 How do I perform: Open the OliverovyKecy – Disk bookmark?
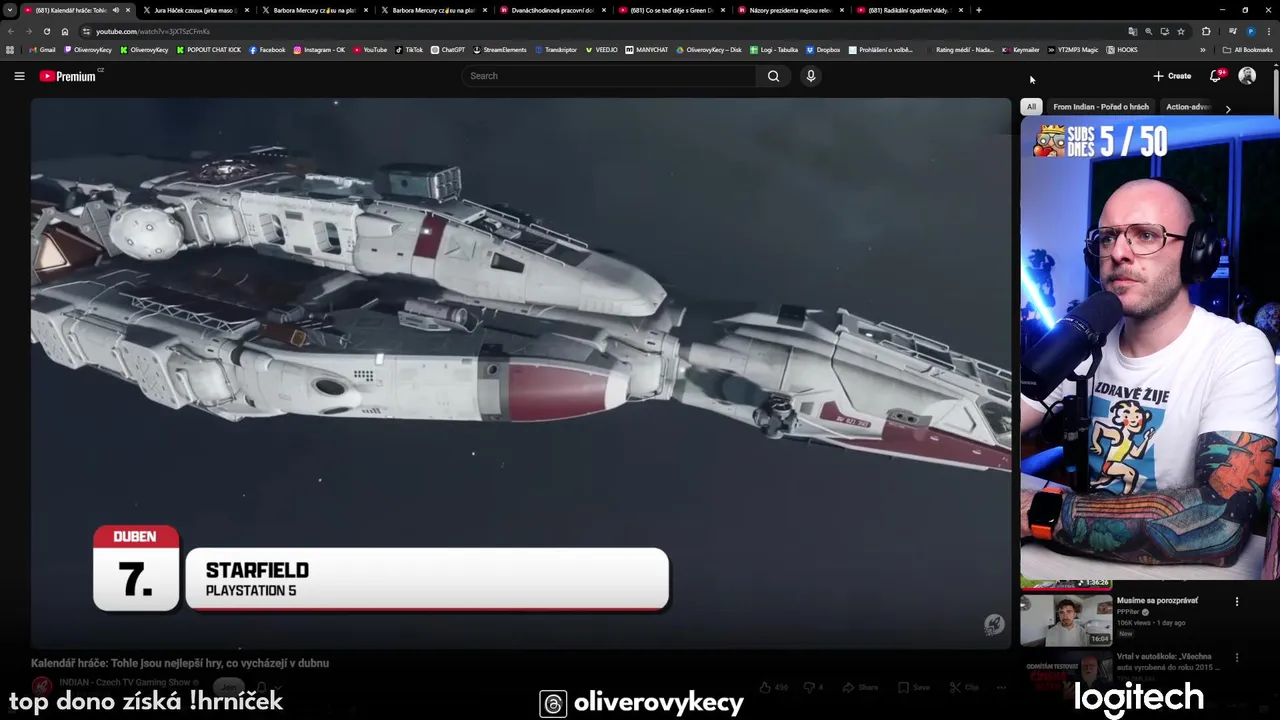click(x=709, y=49)
